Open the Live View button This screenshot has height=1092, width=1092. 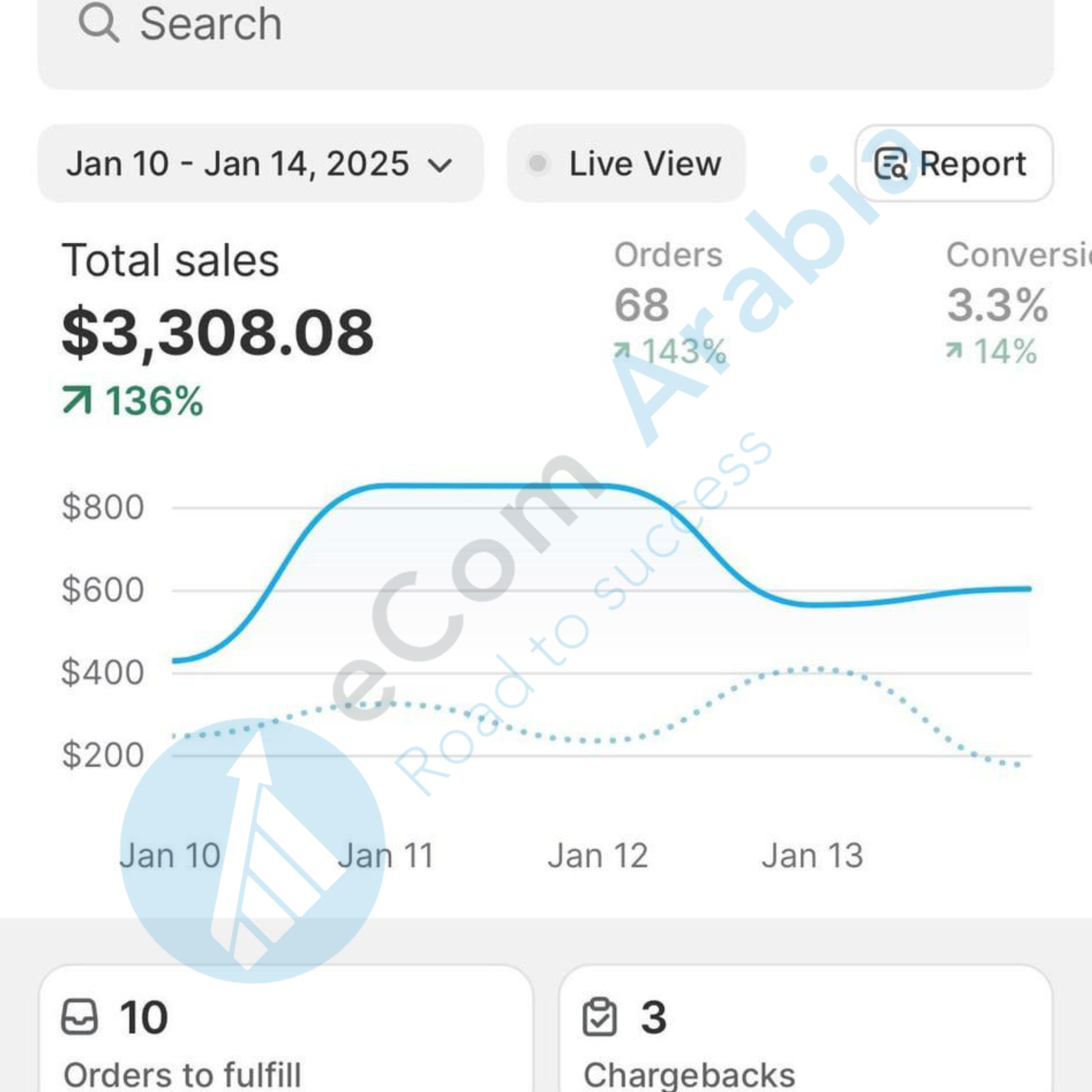click(x=626, y=163)
